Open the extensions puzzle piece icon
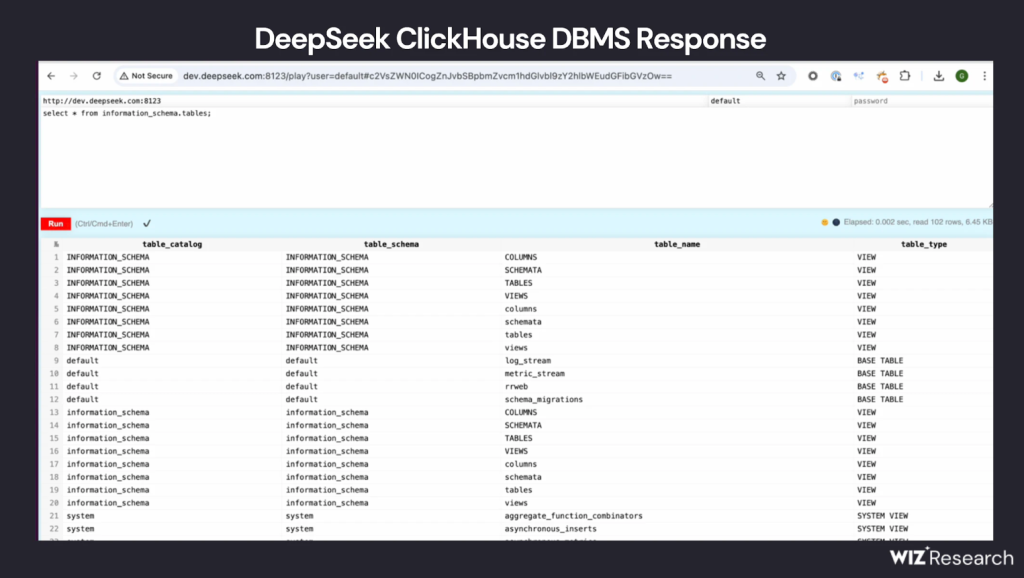 tap(905, 76)
